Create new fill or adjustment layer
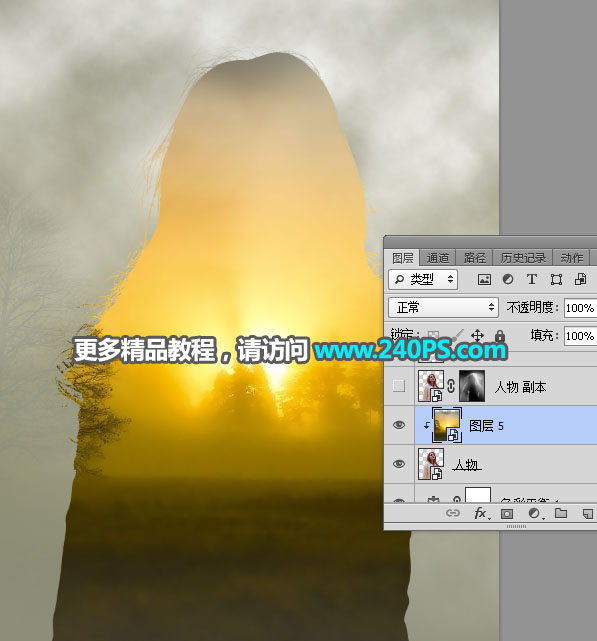This screenshot has height=641, width=597. 534,513
